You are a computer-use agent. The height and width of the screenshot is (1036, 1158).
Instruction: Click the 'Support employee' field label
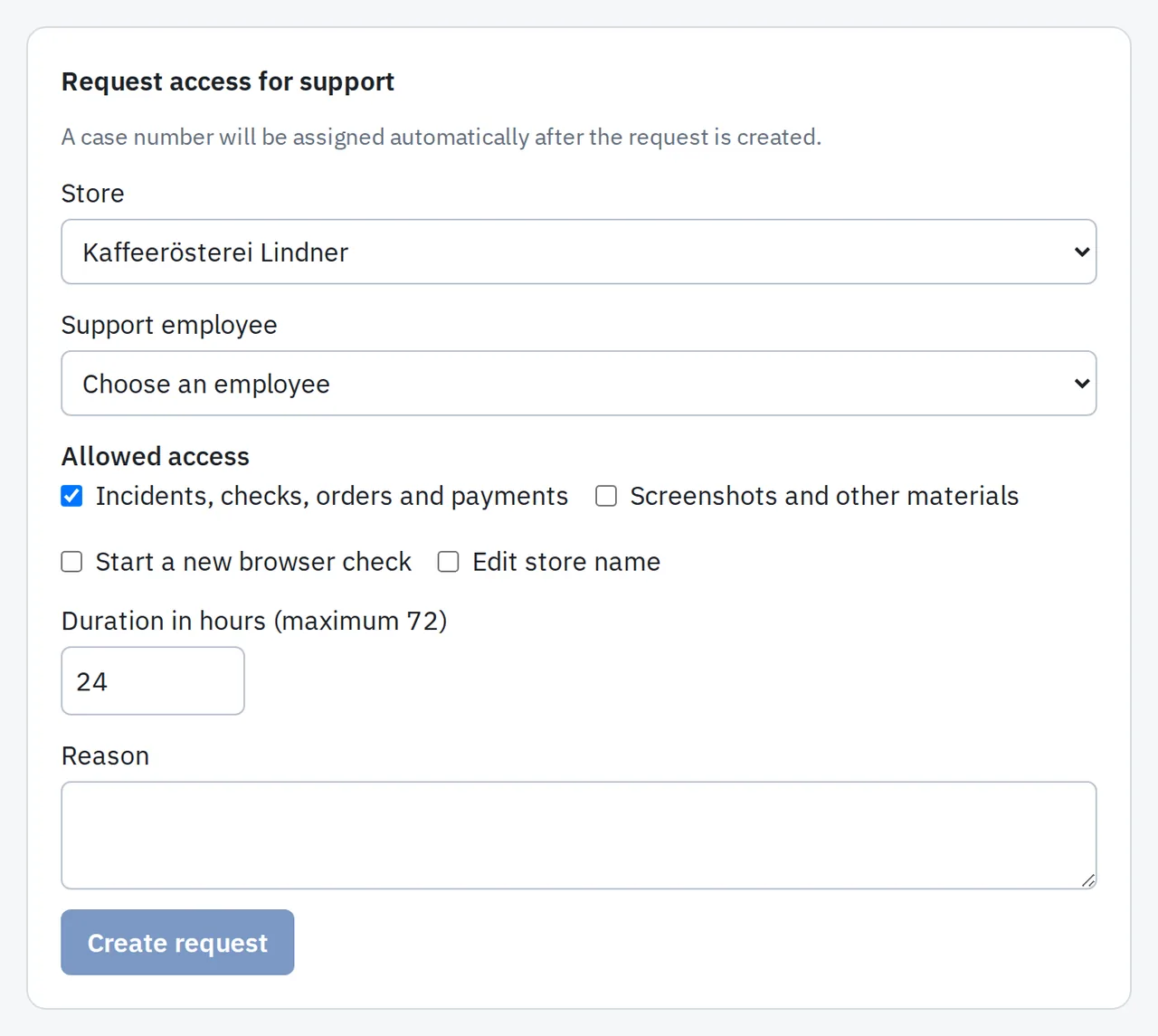tap(169, 325)
